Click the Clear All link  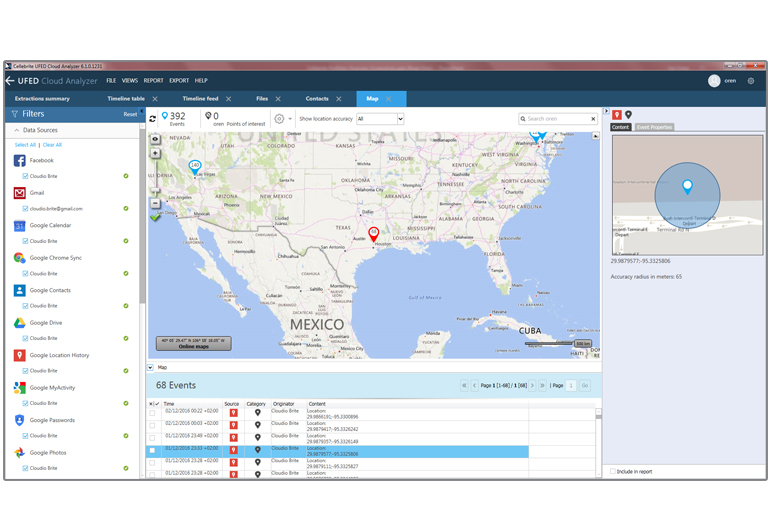pyautogui.click(x=51, y=145)
